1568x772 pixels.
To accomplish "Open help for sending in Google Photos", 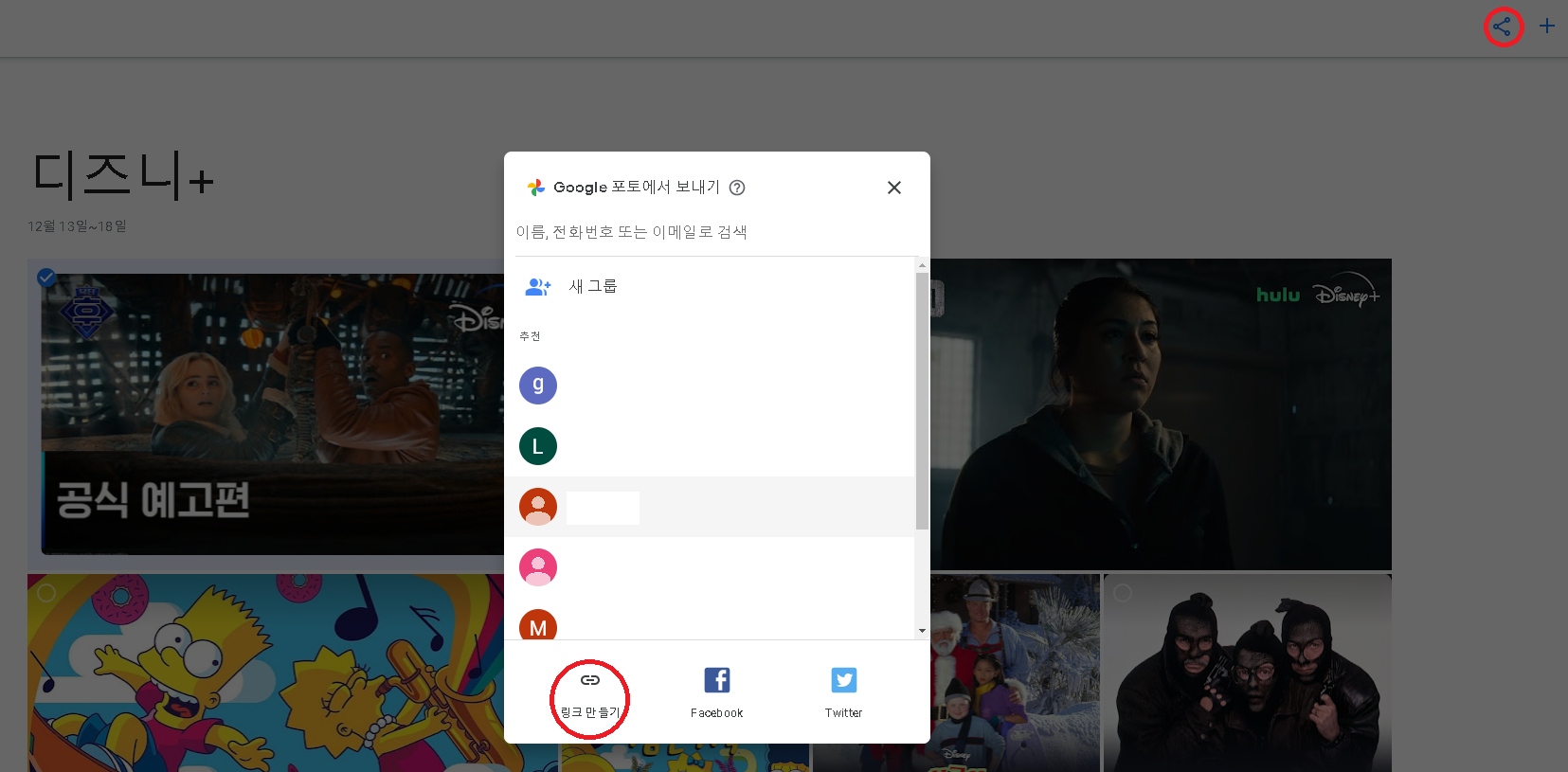I will [x=737, y=188].
